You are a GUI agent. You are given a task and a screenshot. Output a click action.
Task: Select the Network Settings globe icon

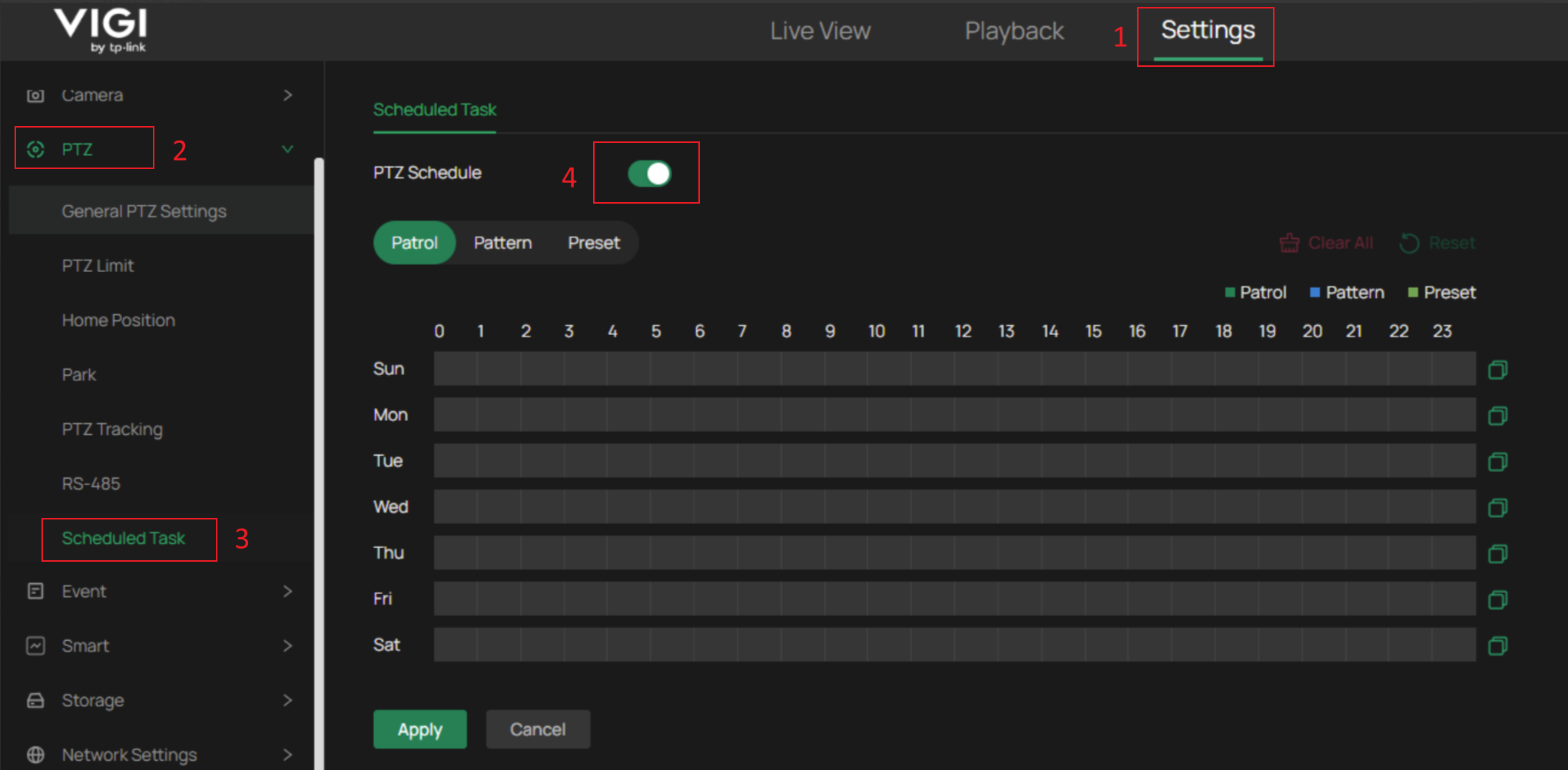click(35, 754)
